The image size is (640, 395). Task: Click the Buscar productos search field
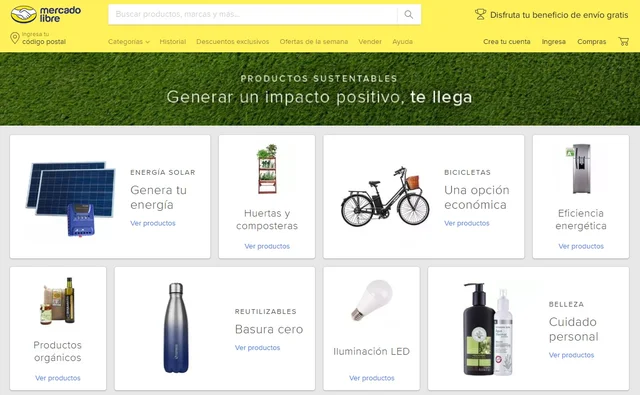[x=252, y=15]
